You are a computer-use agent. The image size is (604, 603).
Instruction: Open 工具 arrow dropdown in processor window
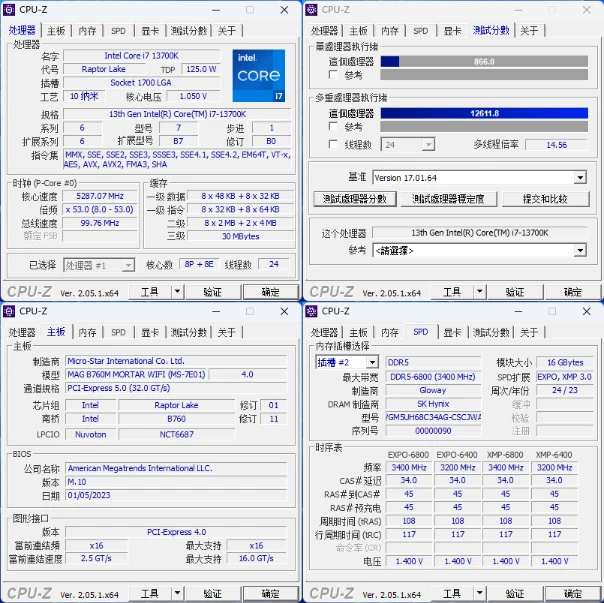tap(177, 292)
